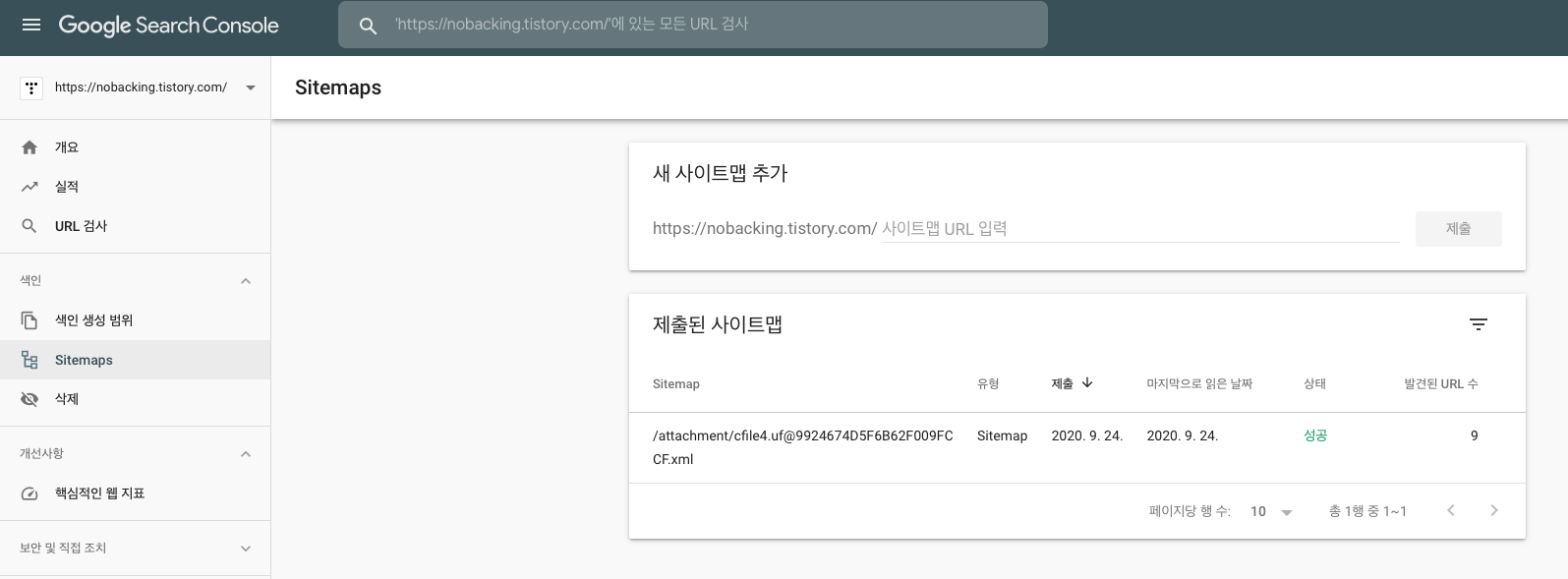1568x579 pixels.
Task: Open the filter icon for submitted sitemaps
Action: coord(1479,324)
